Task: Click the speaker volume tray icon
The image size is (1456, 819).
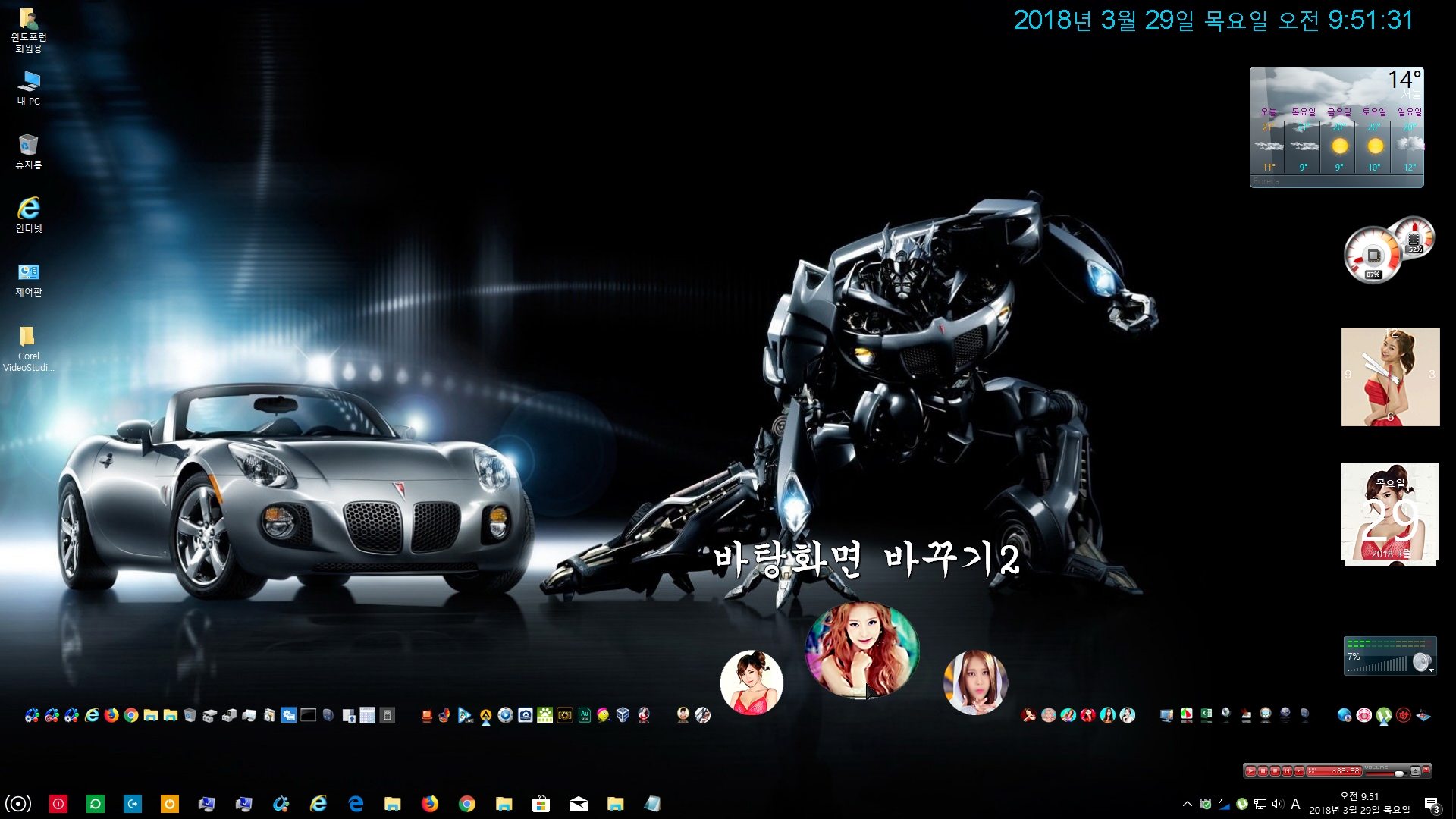Action: click(x=1278, y=804)
